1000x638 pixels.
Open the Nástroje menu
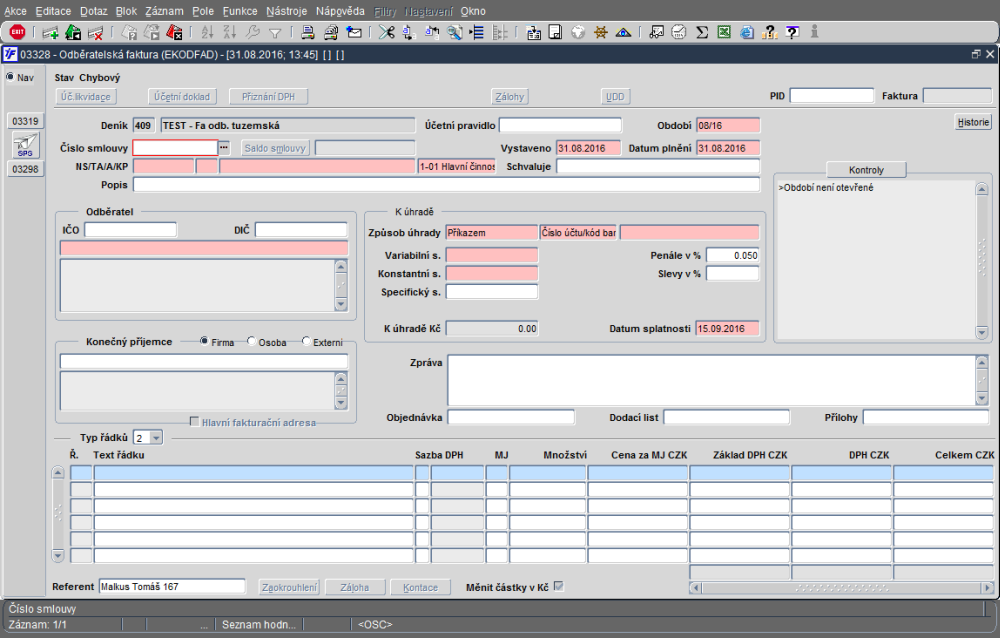(x=286, y=10)
